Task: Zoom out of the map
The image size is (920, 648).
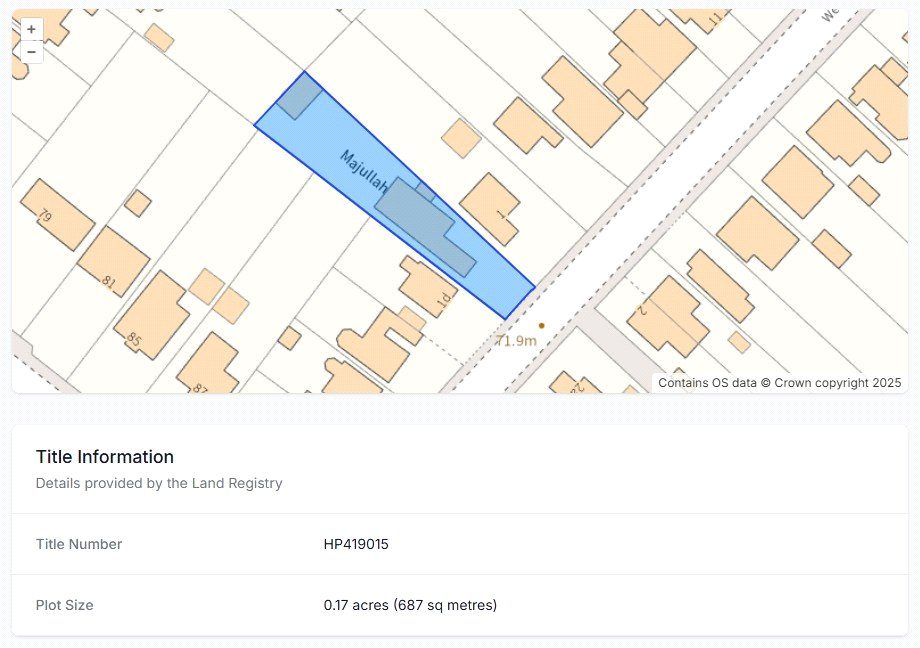Action: click(32, 52)
